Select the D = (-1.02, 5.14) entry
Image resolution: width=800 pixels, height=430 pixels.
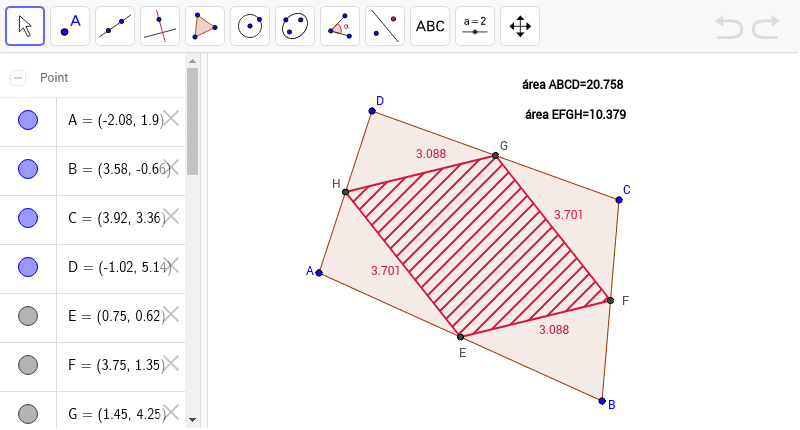pos(119,267)
